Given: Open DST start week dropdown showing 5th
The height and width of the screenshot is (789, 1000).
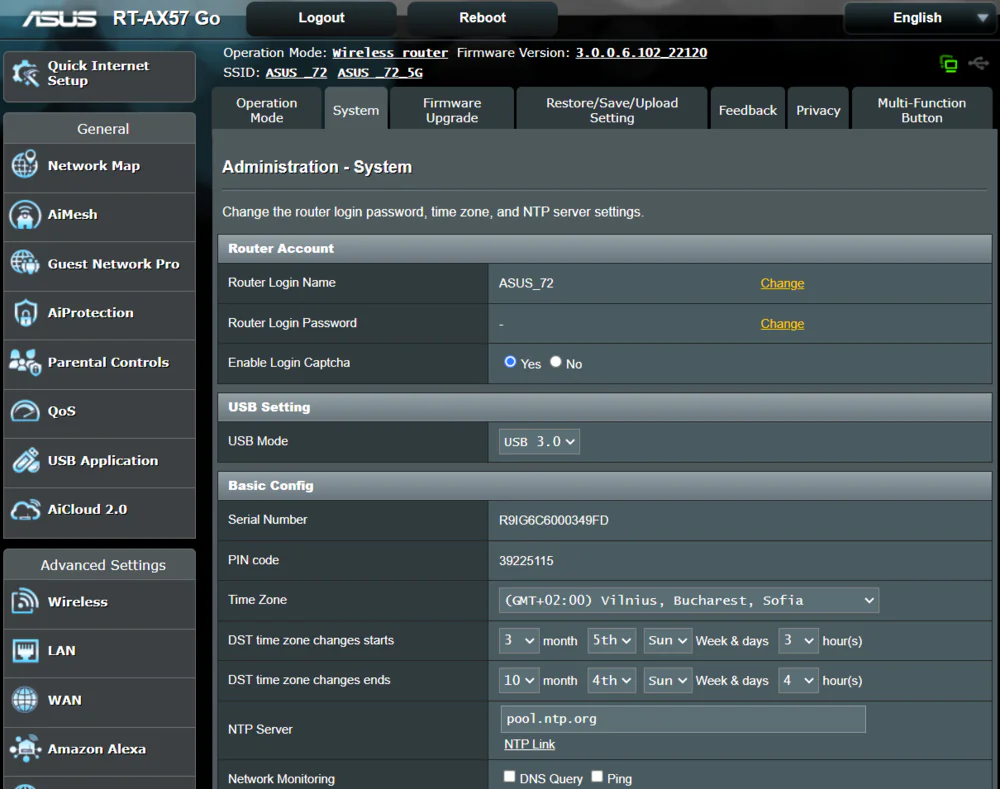Looking at the screenshot, I should 612,640.
